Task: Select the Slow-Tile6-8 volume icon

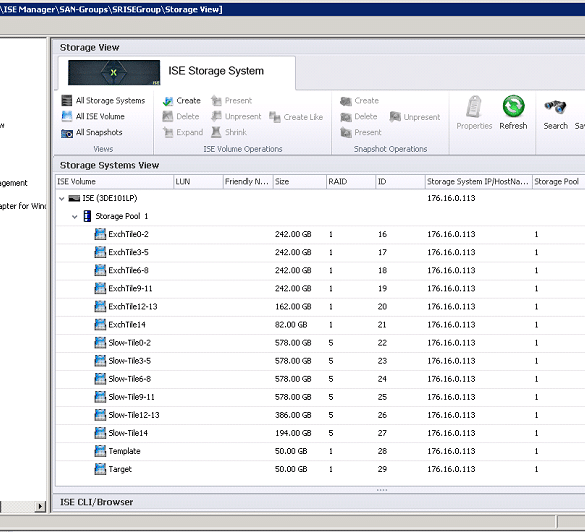Action: (x=100, y=379)
